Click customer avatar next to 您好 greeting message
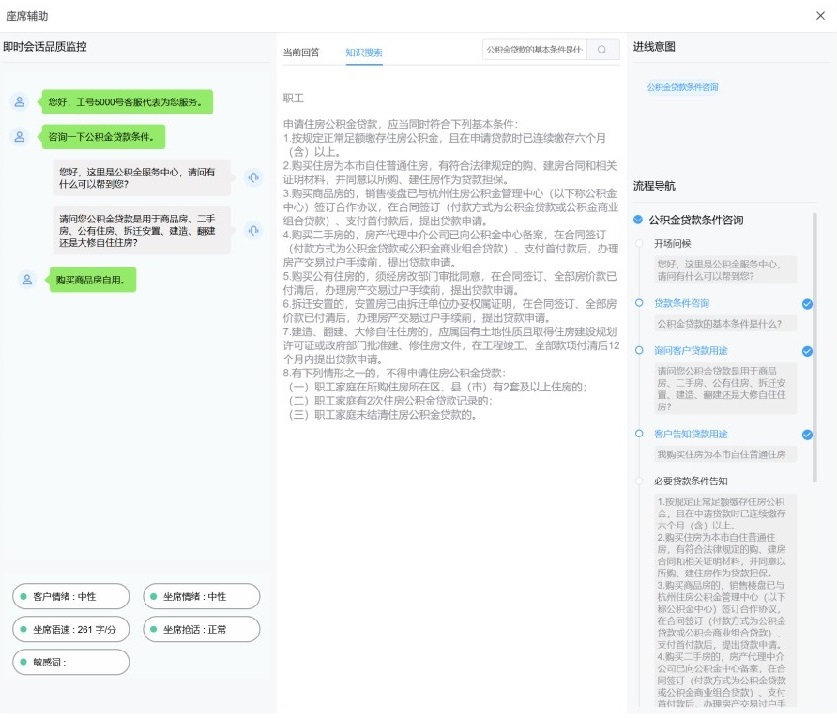Screen dimensions: 837x718 (19, 102)
